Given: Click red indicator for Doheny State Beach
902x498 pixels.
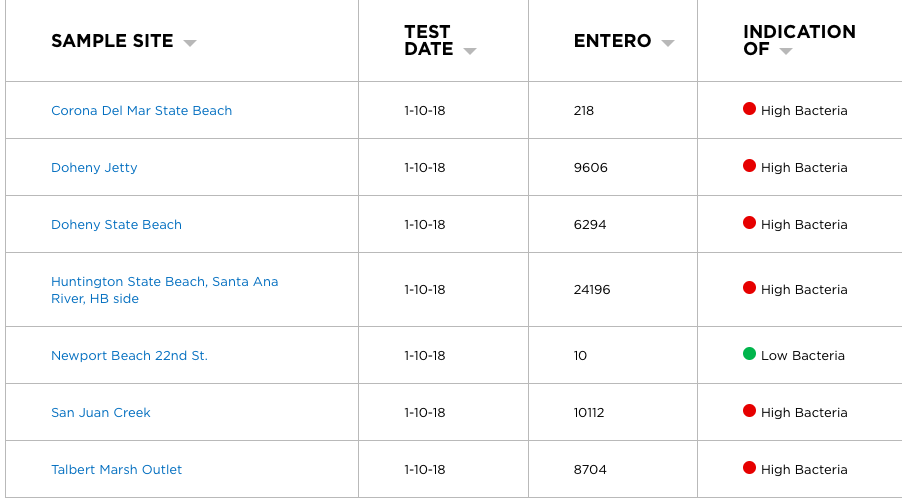Looking at the screenshot, I should 749,223.
